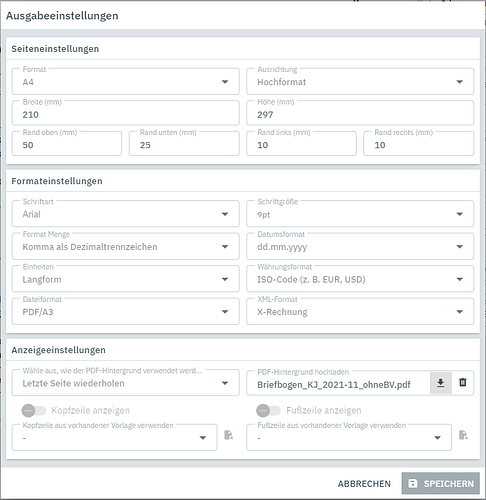Viewport: 486px width, 500px height.
Task: Click the Breite (mm) input field
Action: [126, 113]
